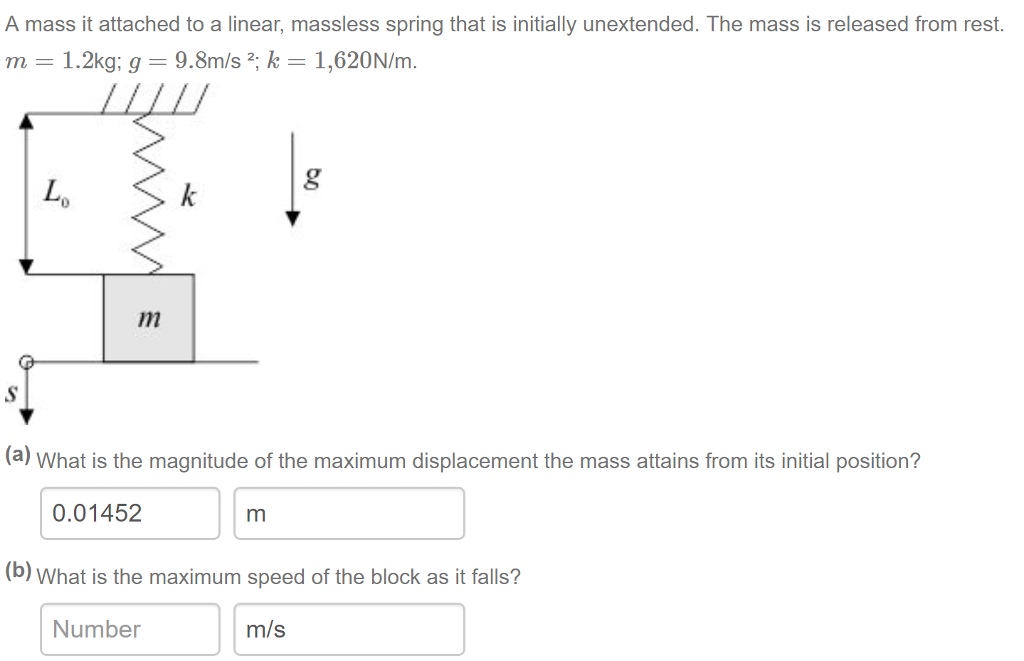Click the Number input field for part (b)
Viewport: 1024px width, 661px height.
(130, 629)
